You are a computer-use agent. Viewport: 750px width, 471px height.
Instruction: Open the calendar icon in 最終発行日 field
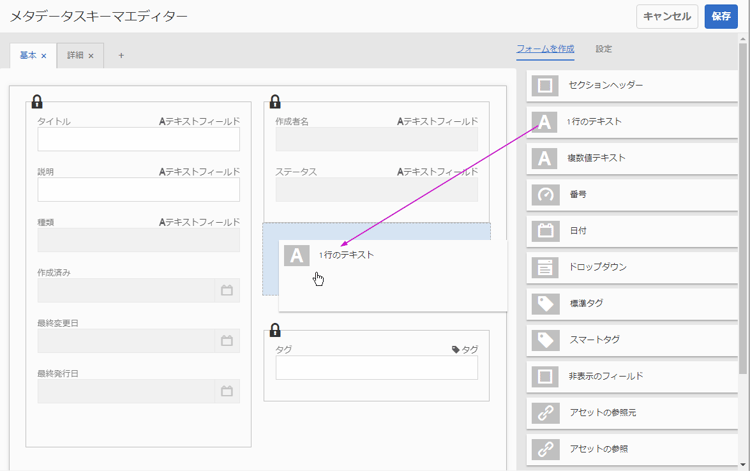click(x=227, y=391)
